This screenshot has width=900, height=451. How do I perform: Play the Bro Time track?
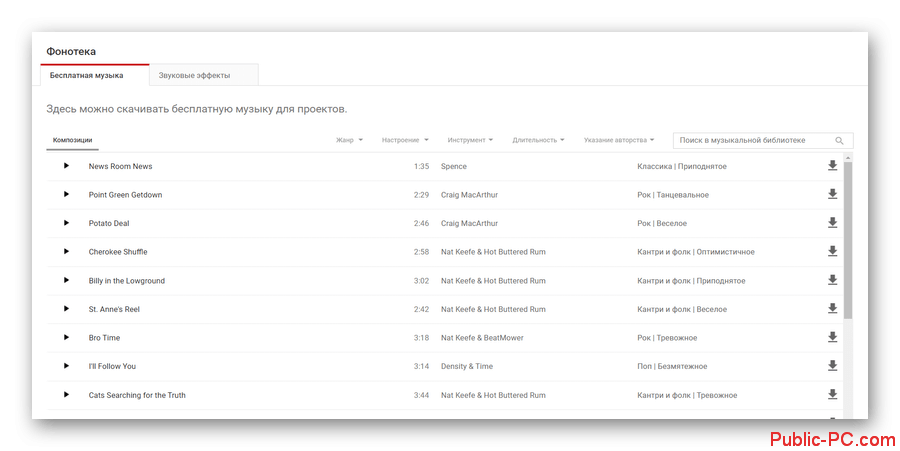click(x=66, y=338)
